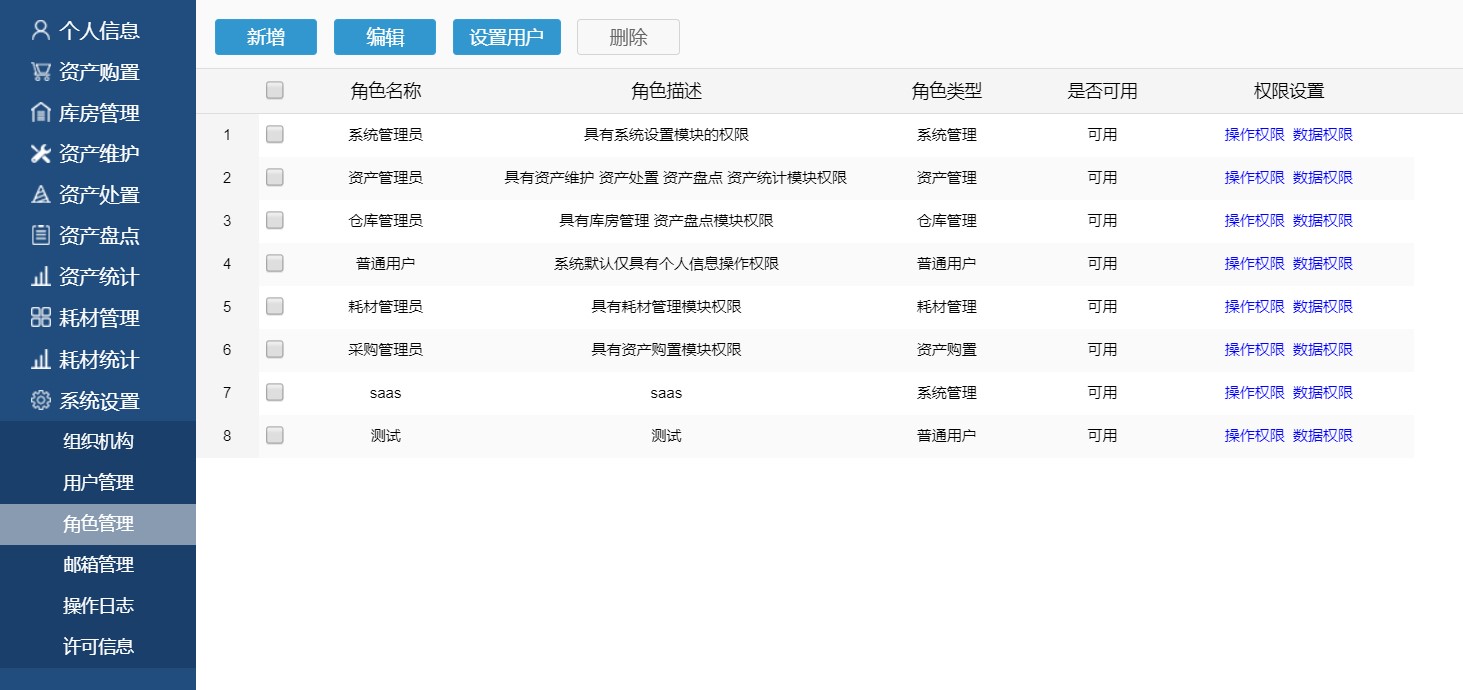Go to 操作日志 submenu
Viewport: 1463px width, 690px height.
[98, 605]
